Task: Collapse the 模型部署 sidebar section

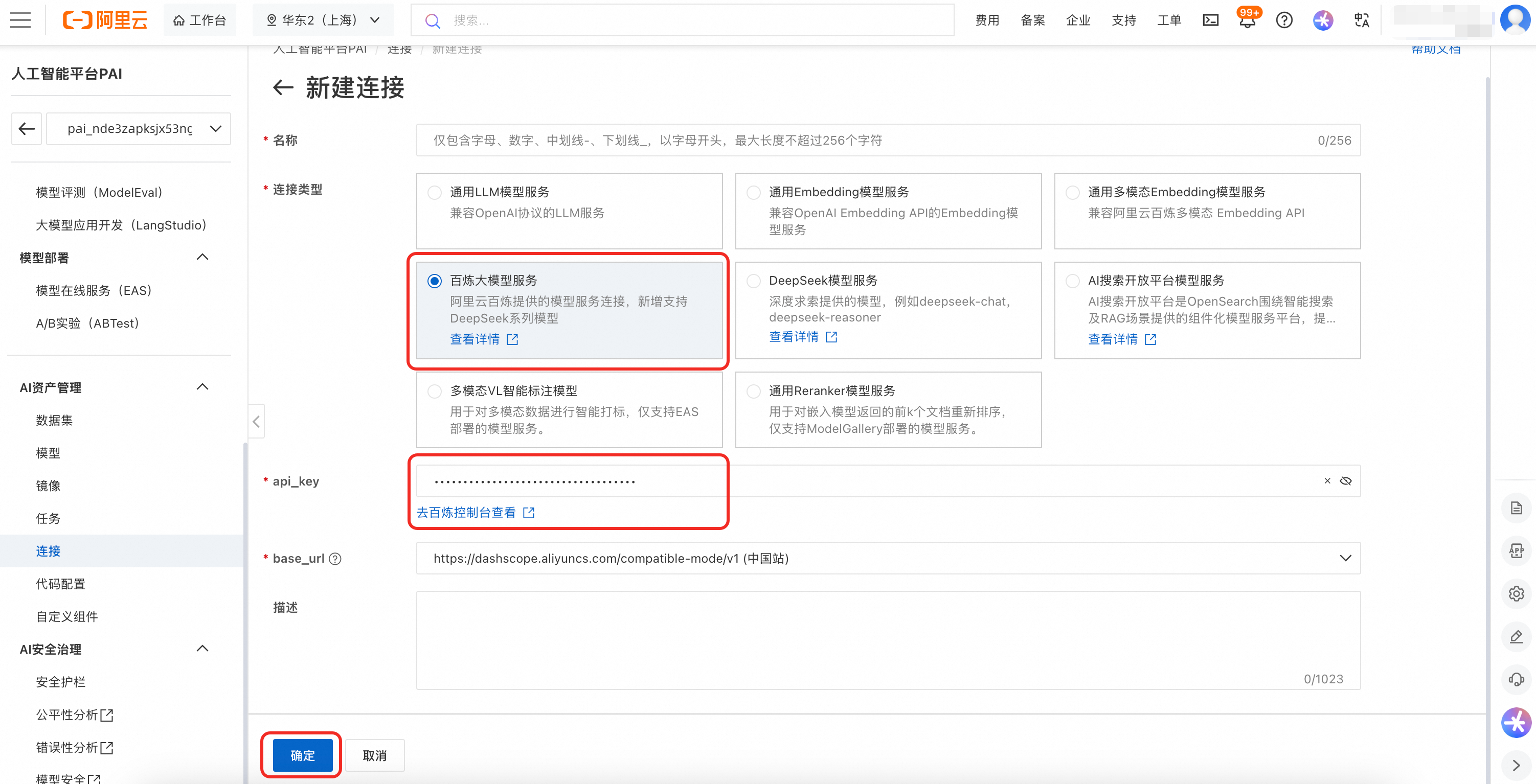Action: pyautogui.click(x=202, y=258)
